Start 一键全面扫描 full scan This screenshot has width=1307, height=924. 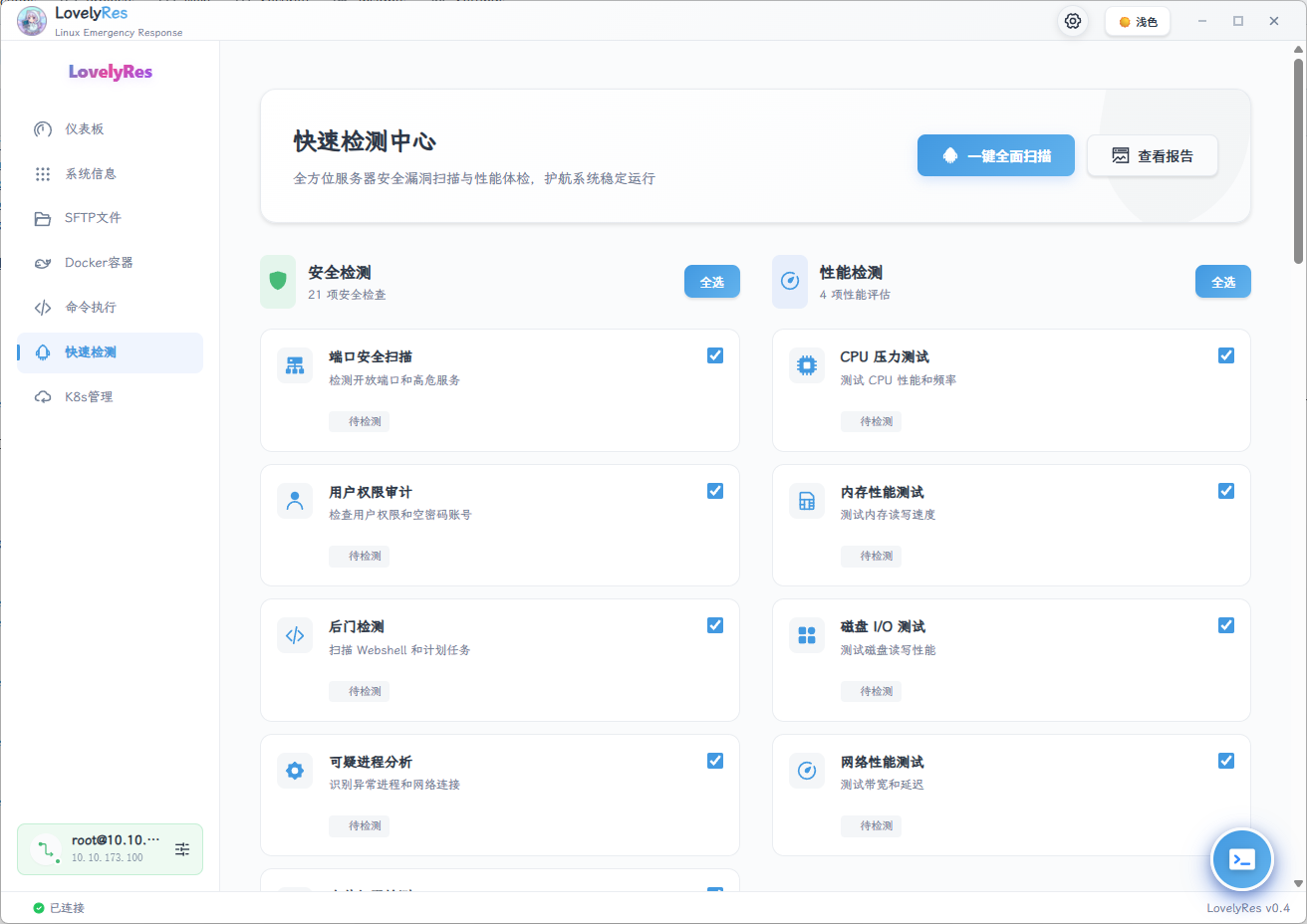(x=996, y=155)
